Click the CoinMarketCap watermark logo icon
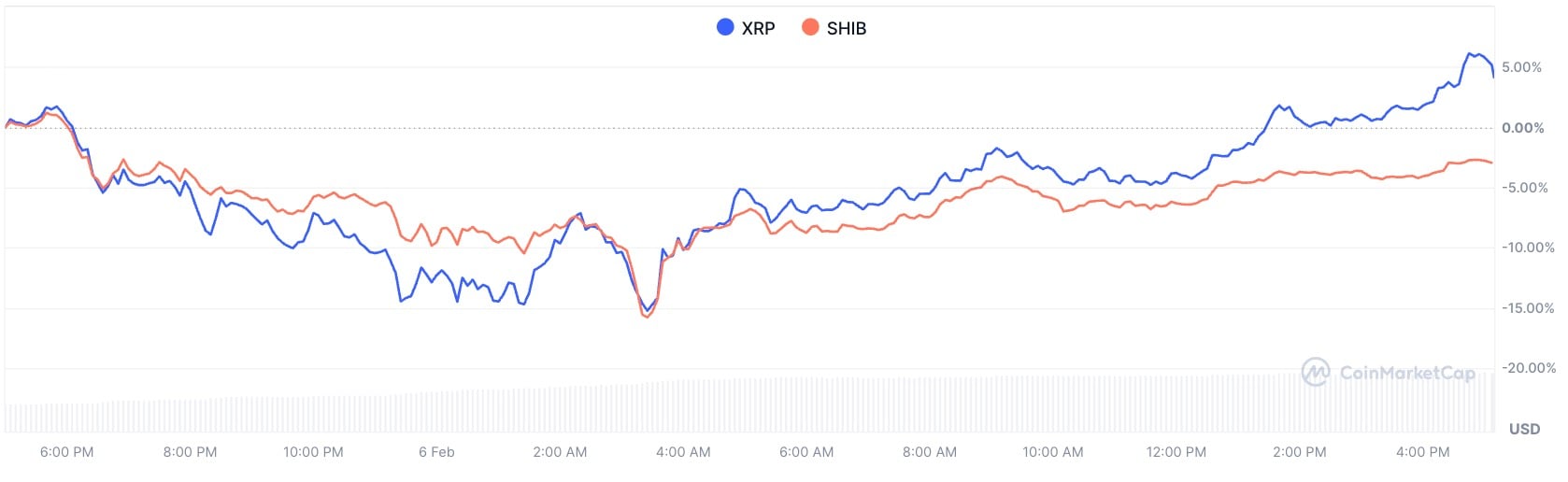The width and height of the screenshot is (1568, 482). [1316, 372]
